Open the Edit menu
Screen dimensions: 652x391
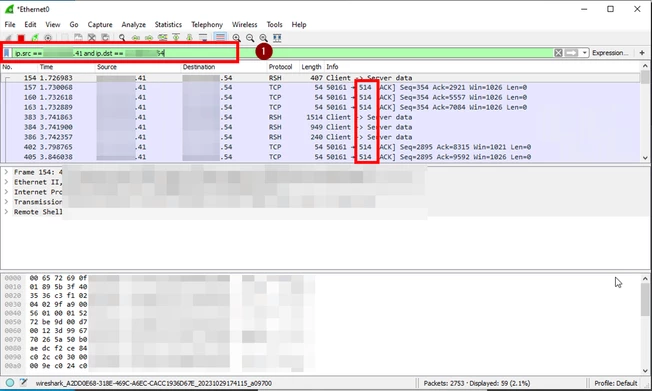[x=30, y=25]
